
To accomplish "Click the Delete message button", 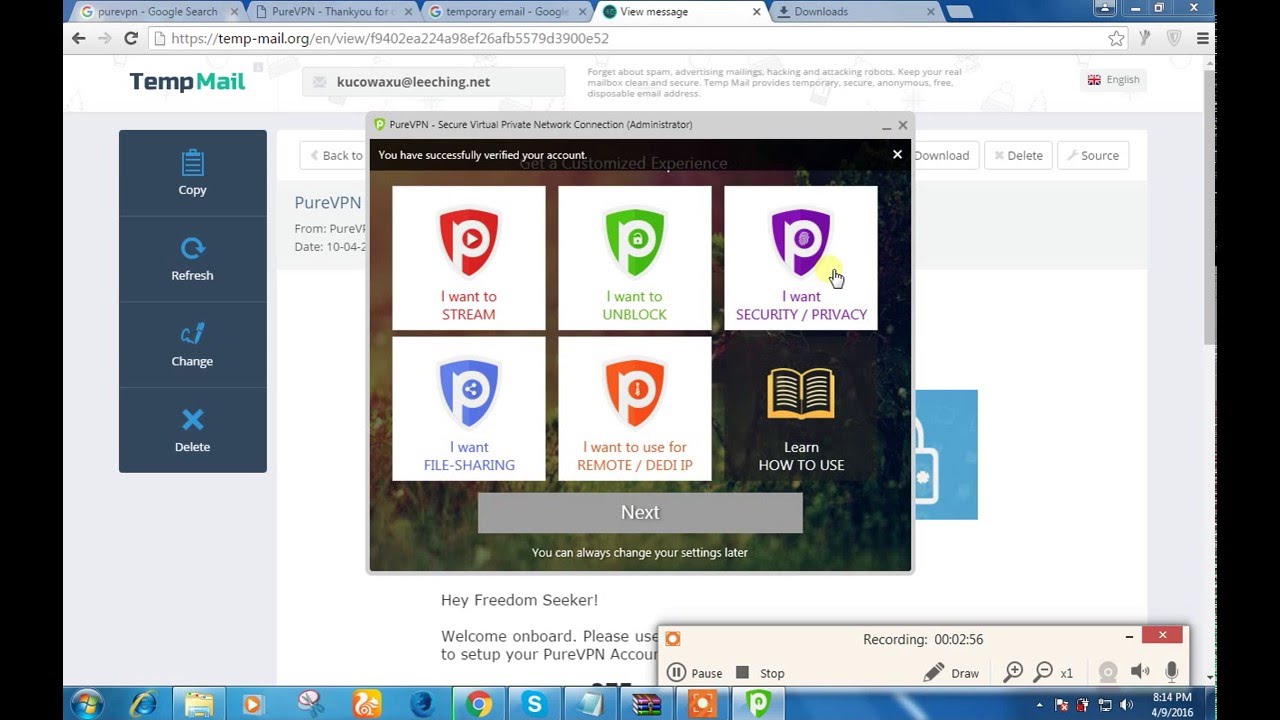I will pos(1016,155).
